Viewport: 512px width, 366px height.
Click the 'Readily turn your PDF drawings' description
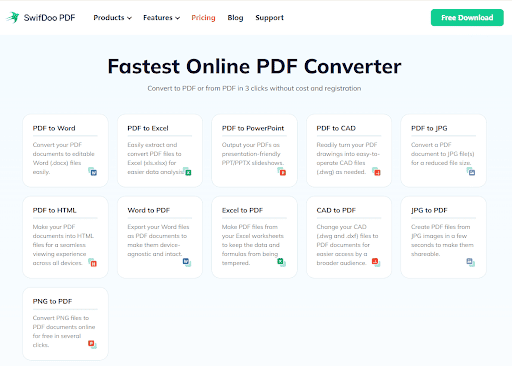click(x=348, y=158)
